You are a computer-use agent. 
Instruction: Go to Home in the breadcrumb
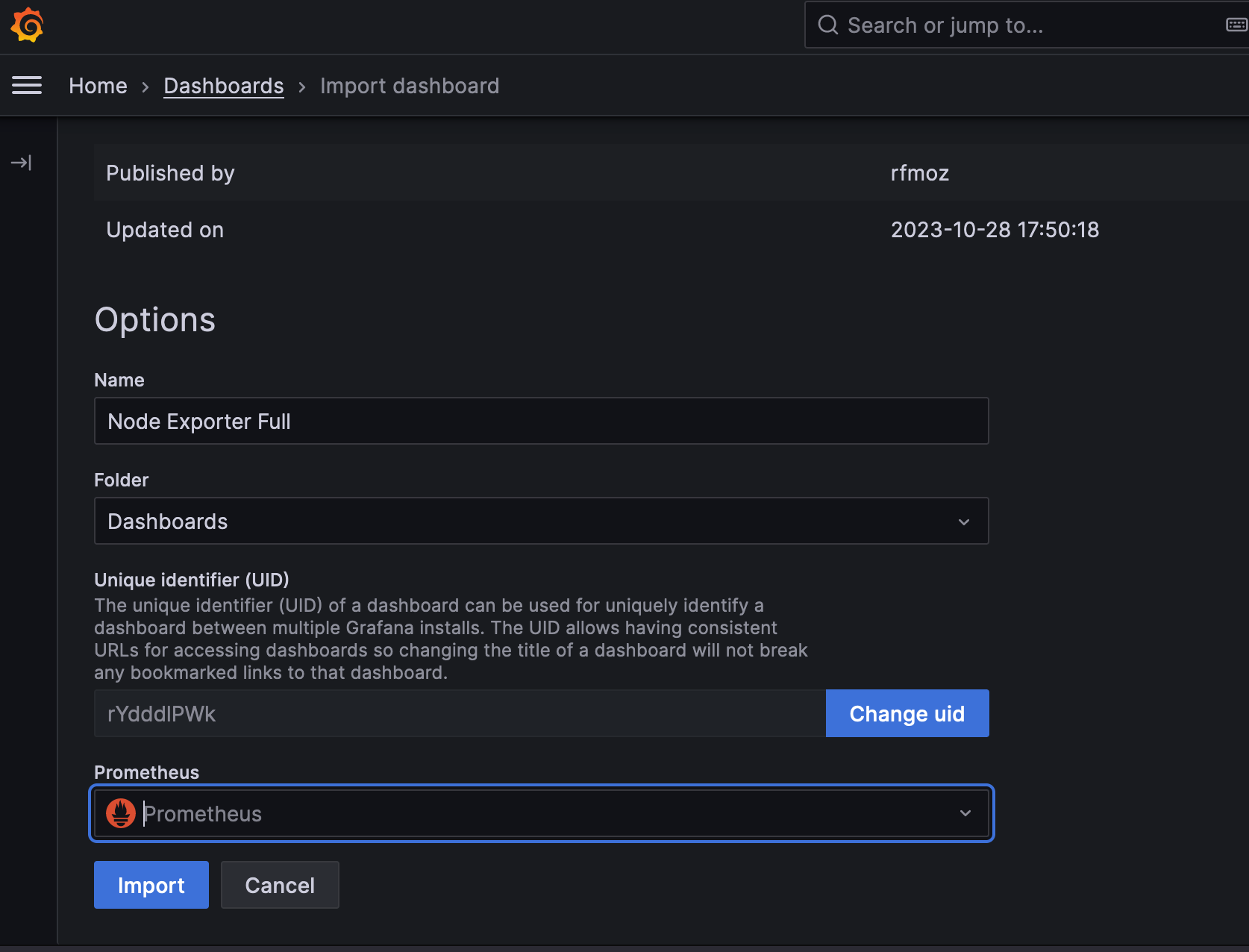(98, 86)
